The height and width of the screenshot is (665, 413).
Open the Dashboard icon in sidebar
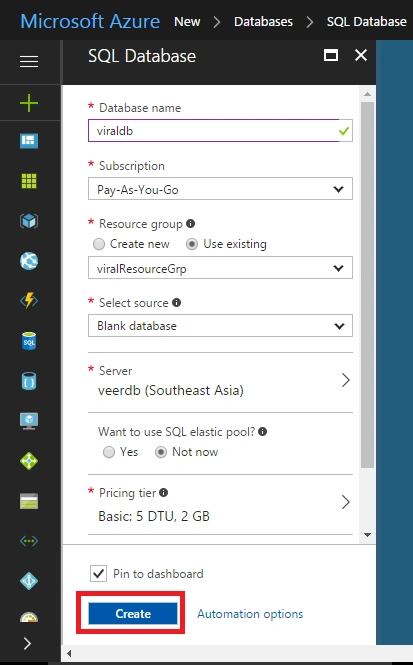29,141
